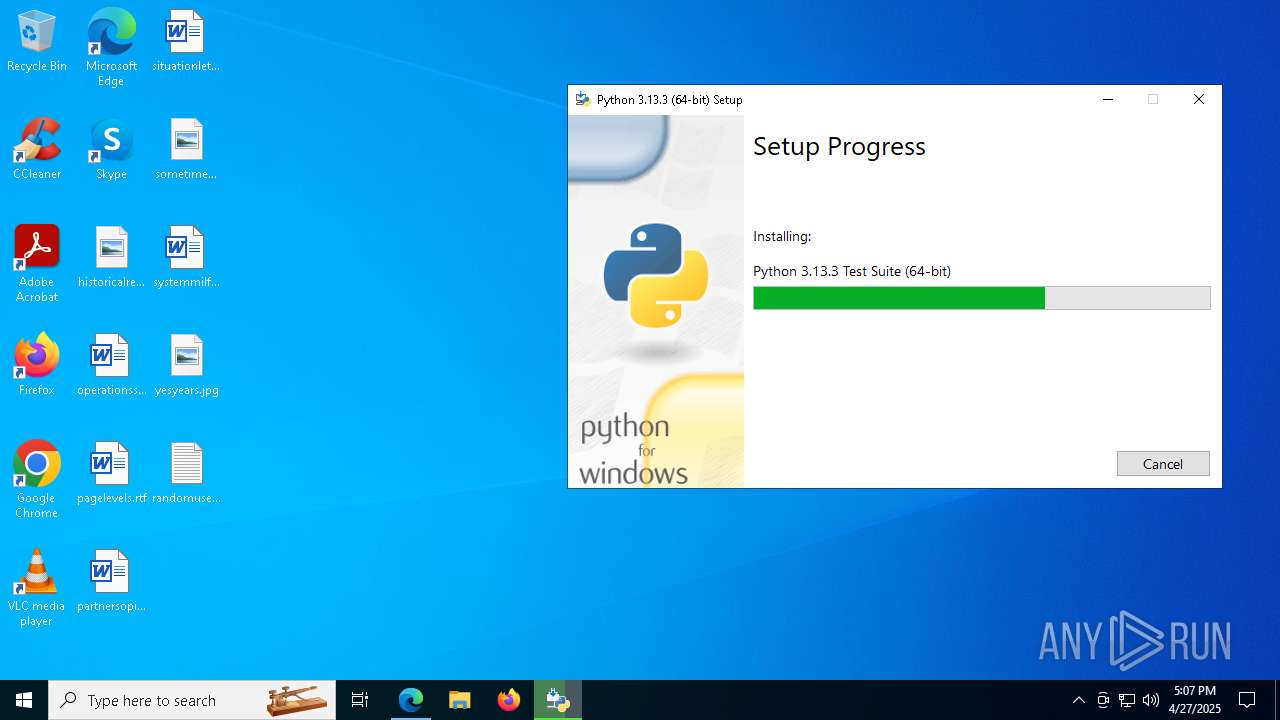
Task: Select the randomuse text file icon
Action: (186, 473)
